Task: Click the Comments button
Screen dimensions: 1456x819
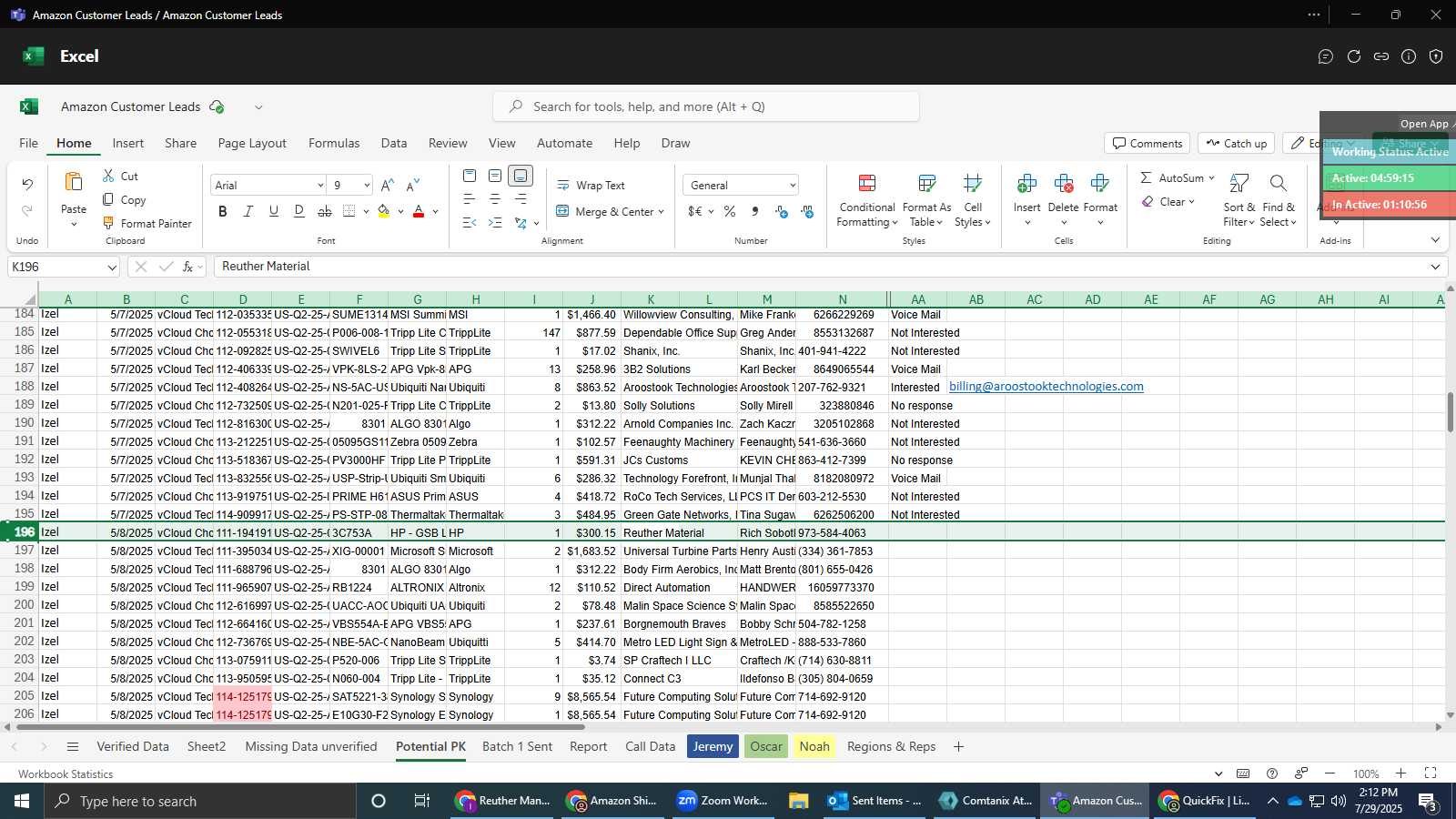Action: click(x=1148, y=143)
